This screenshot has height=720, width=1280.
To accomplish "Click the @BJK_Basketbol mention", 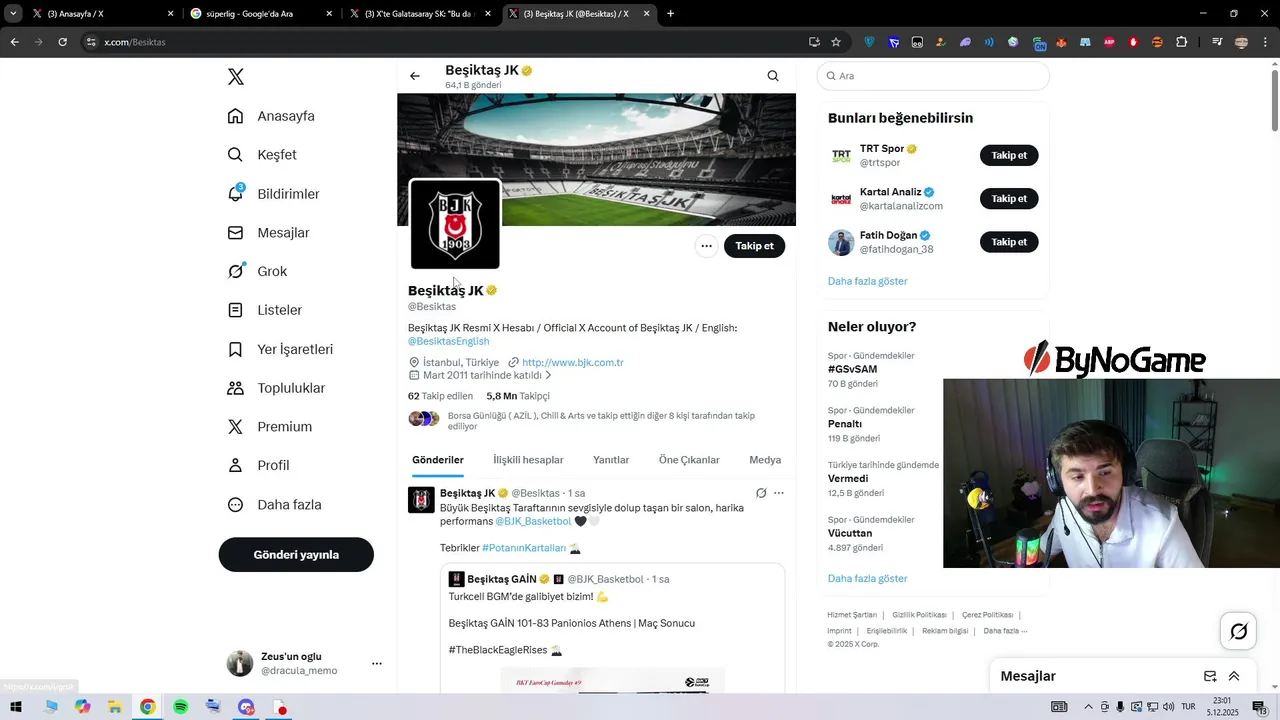I will pyautogui.click(x=533, y=521).
